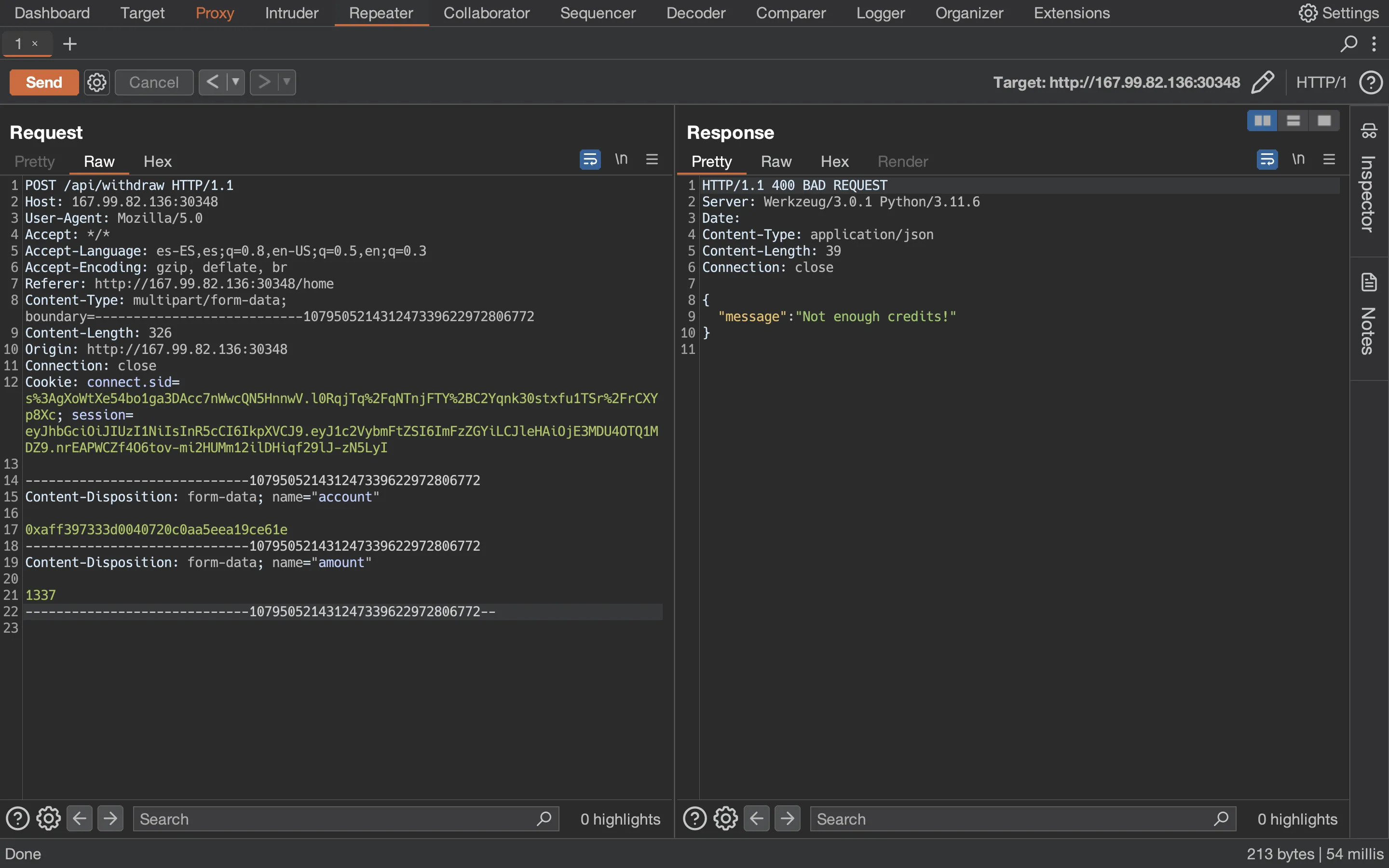Select HTTP/1 protocol dropdown
This screenshot has width=1389, height=868.
pyautogui.click(x=1320, y=82)
